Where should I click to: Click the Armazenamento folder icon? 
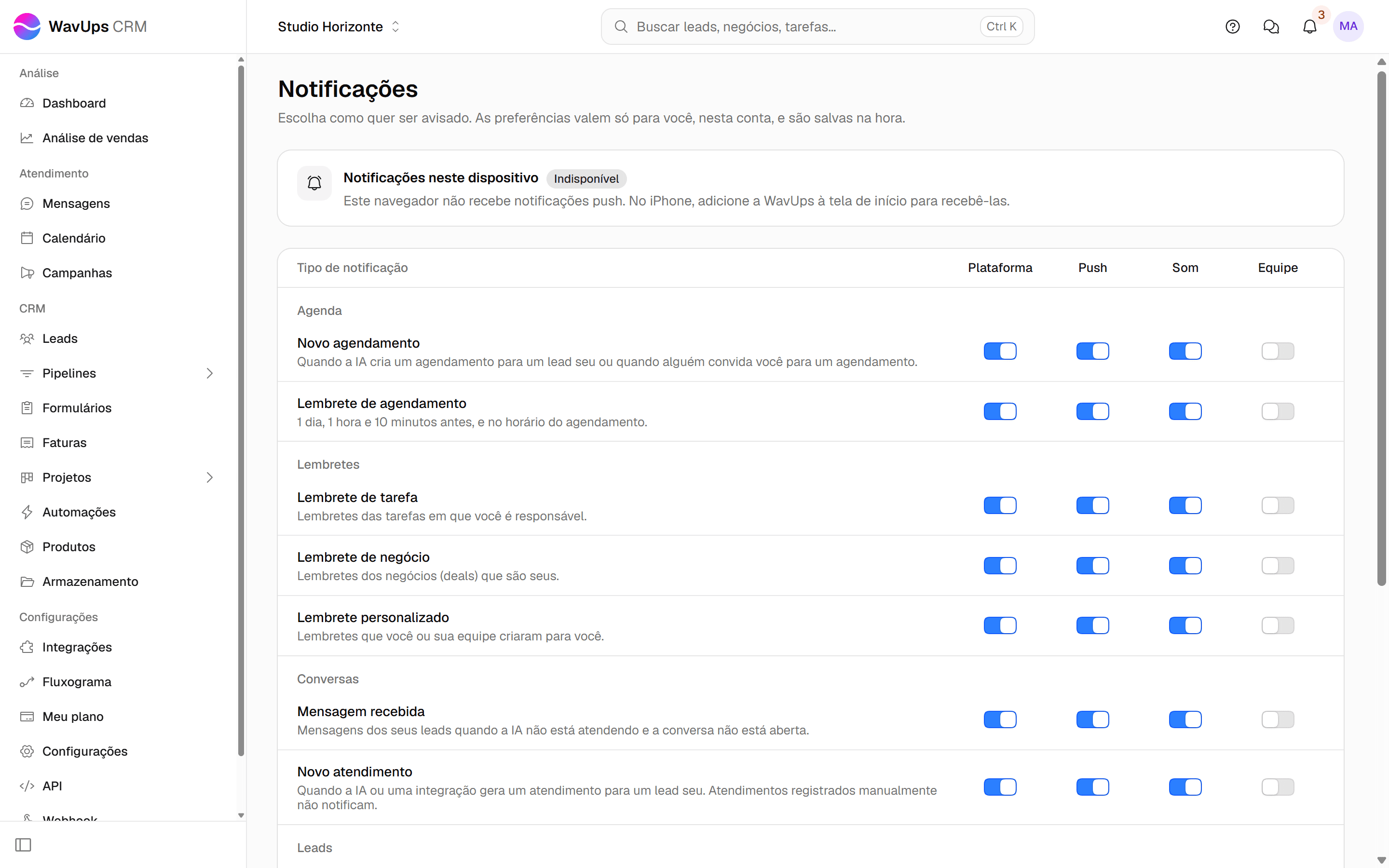click(x=27, y=582)
